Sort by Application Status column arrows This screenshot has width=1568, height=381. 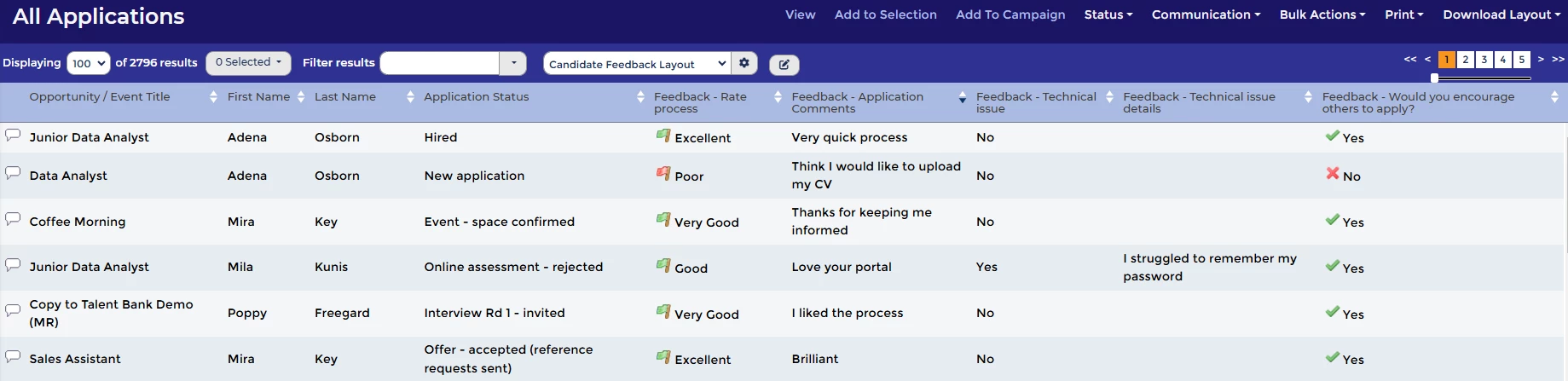640,97
